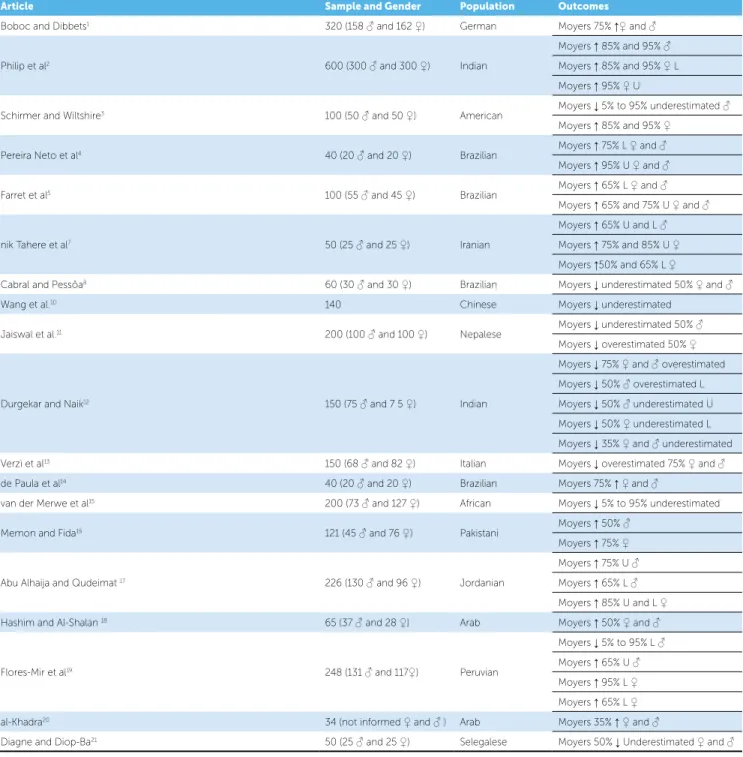Click the 'American' population cell
The image size is (743, 757).
click(481, 115)
